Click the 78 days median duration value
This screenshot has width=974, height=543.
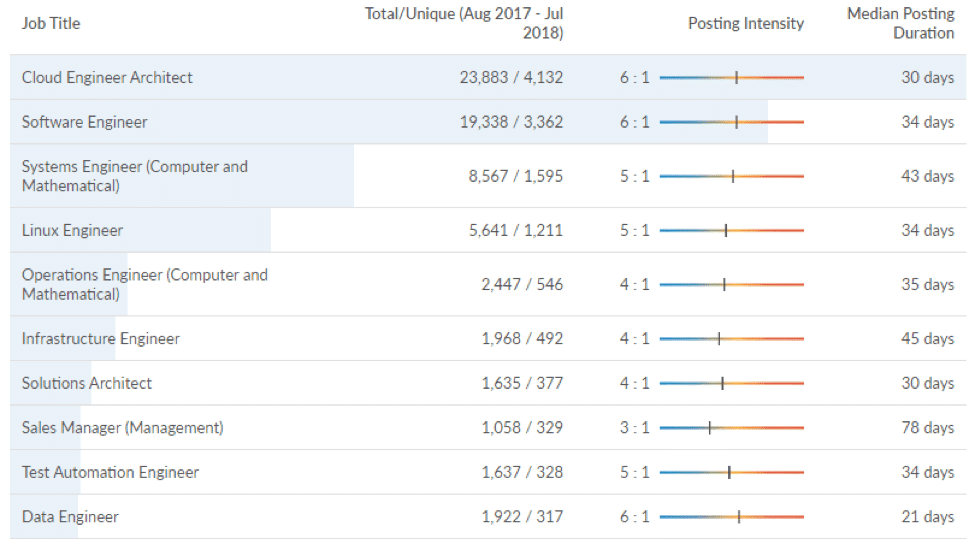tap(927, 428)
